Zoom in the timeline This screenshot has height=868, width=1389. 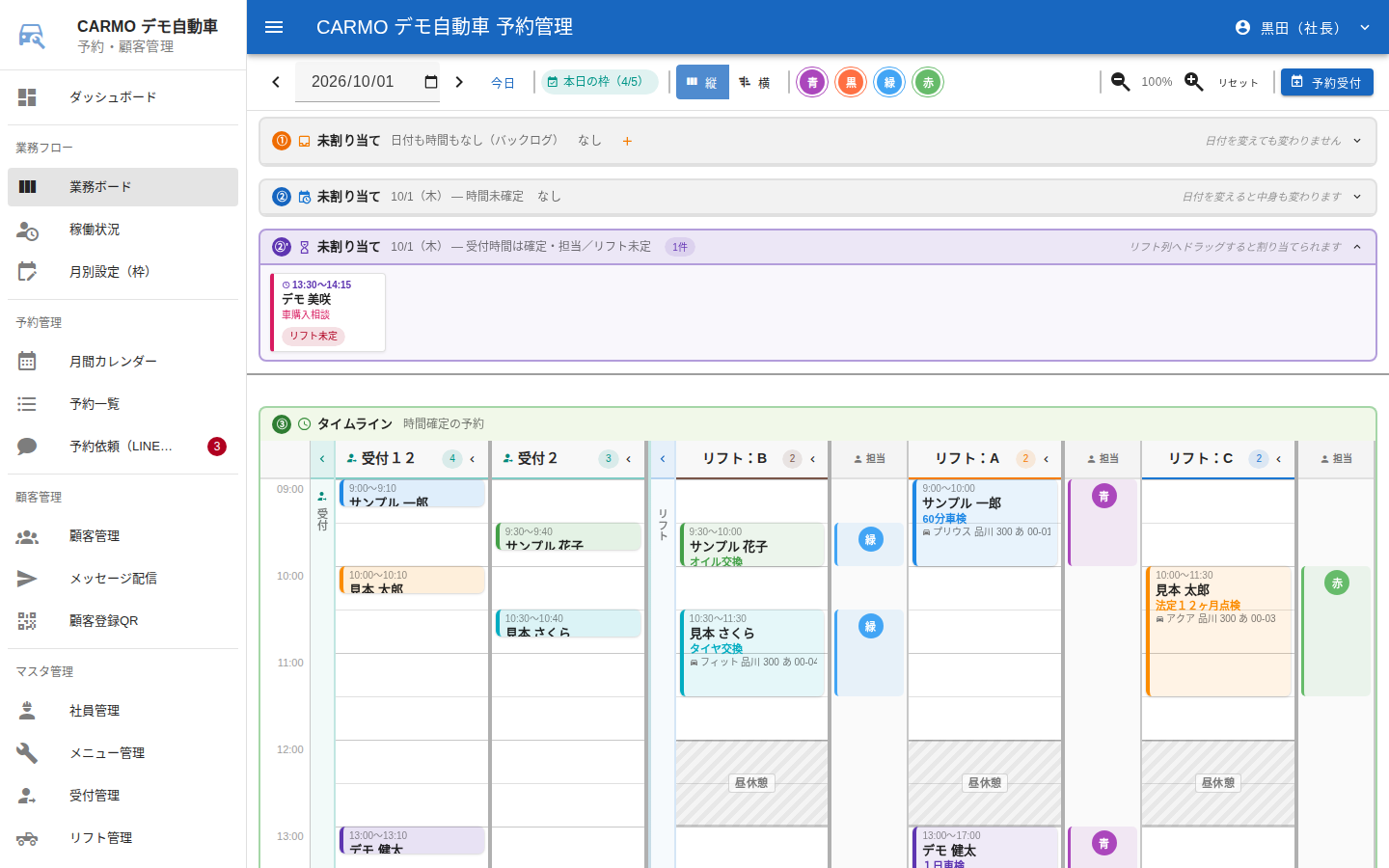click(1194, 82)
